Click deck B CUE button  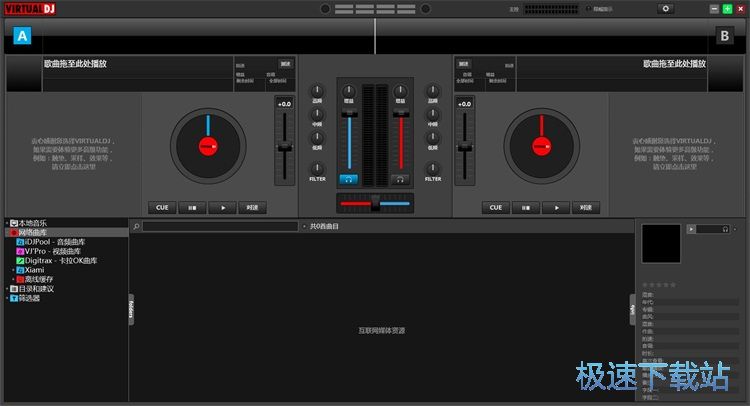[x=496, y=208]
